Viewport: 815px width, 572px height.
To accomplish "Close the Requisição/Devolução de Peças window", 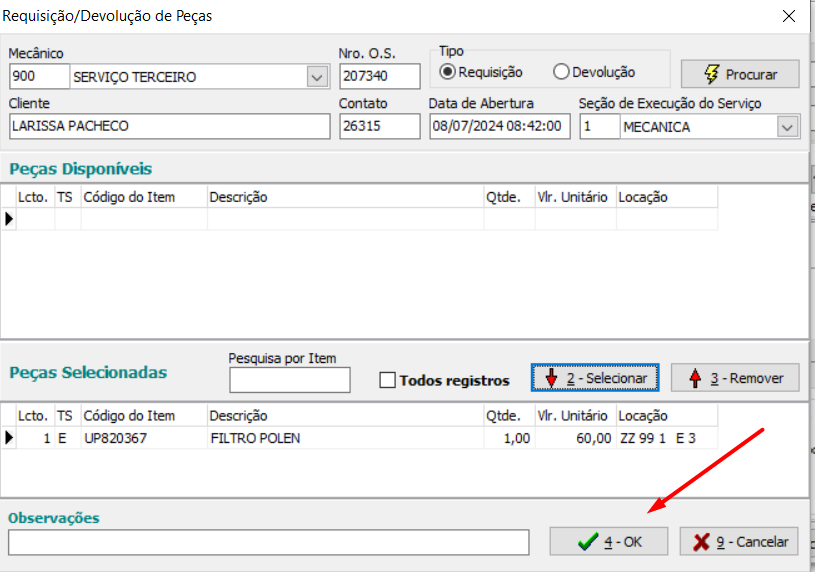I will tap(788, 16).
